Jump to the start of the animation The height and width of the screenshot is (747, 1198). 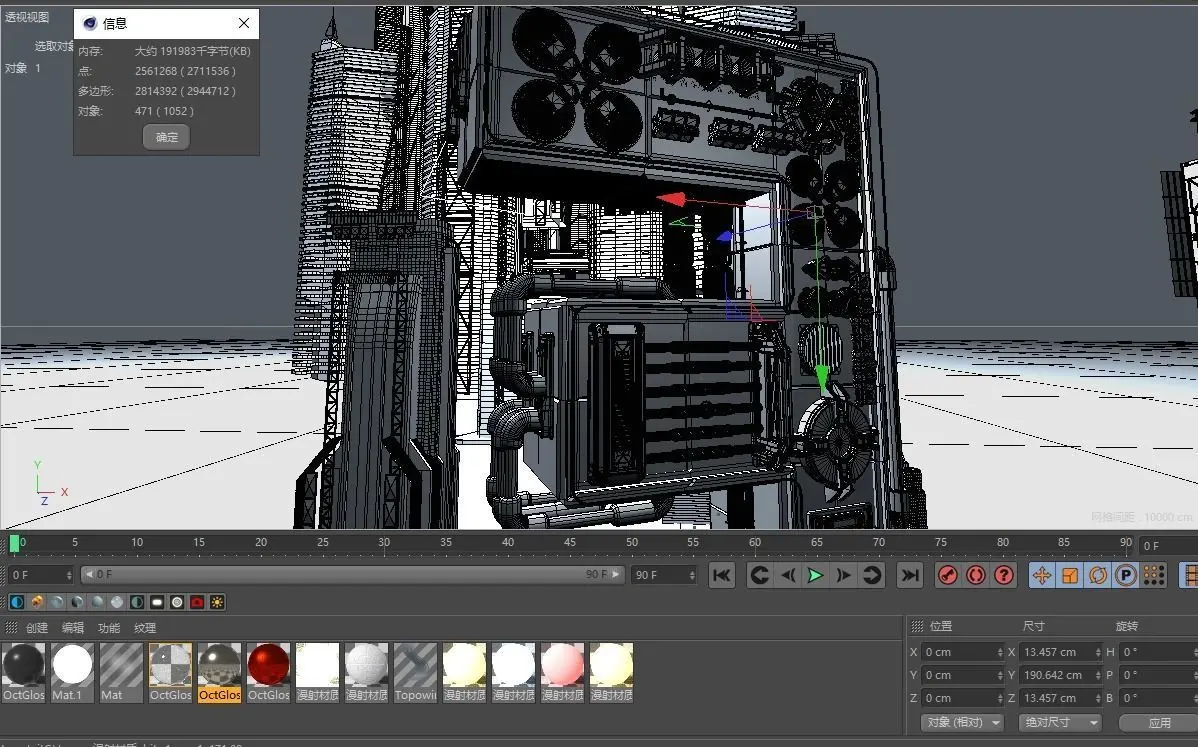point(721,575)
